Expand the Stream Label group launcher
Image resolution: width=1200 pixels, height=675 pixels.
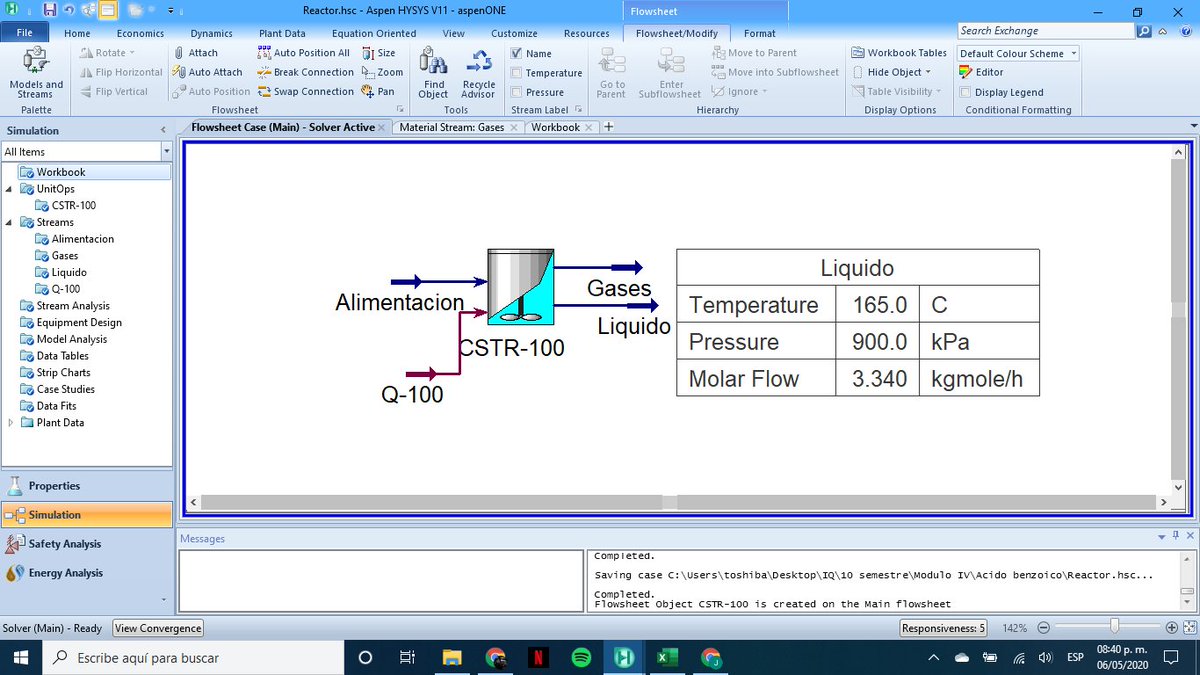(579, 109)
